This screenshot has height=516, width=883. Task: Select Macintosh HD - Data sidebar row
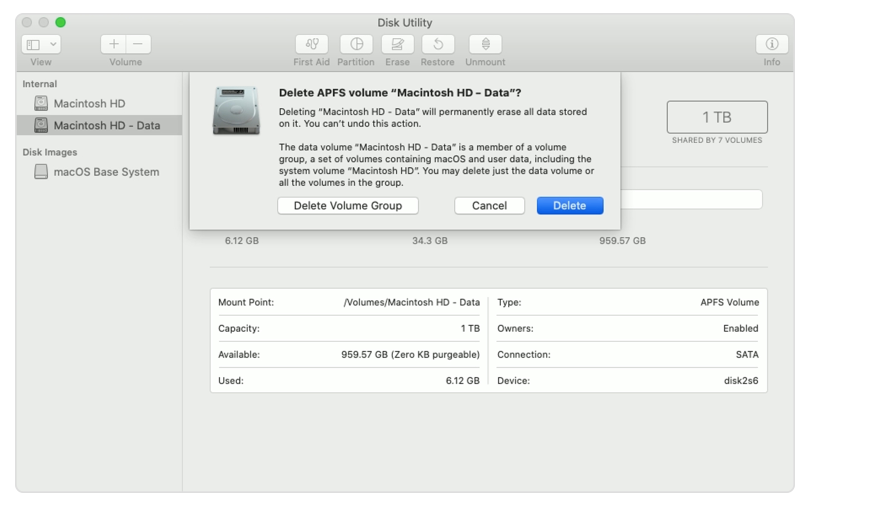click(x=99, y=125)
